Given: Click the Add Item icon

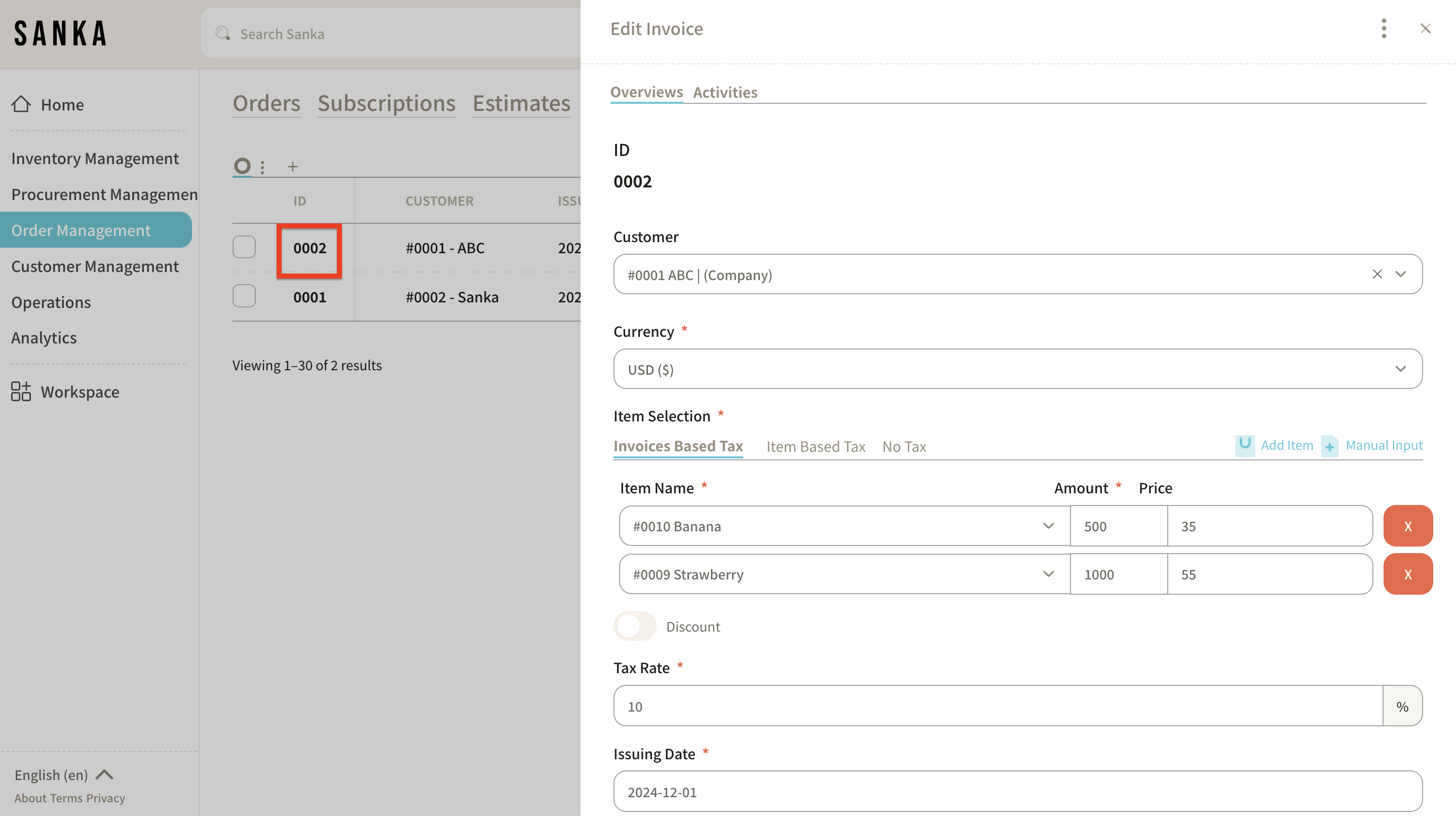Looking at the screenshot, I should pos(1245,445).
